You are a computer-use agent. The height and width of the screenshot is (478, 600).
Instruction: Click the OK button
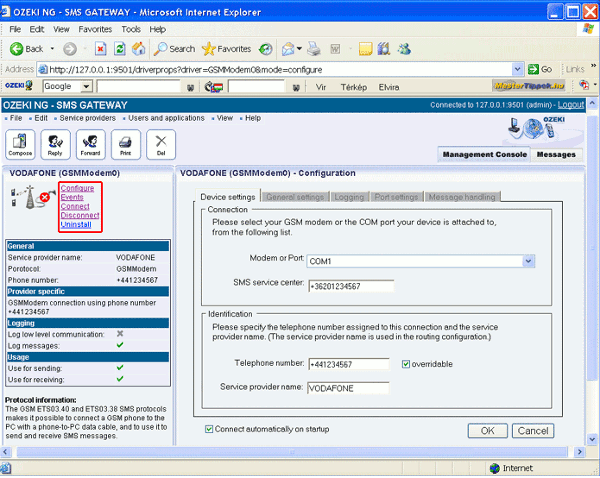488,431
